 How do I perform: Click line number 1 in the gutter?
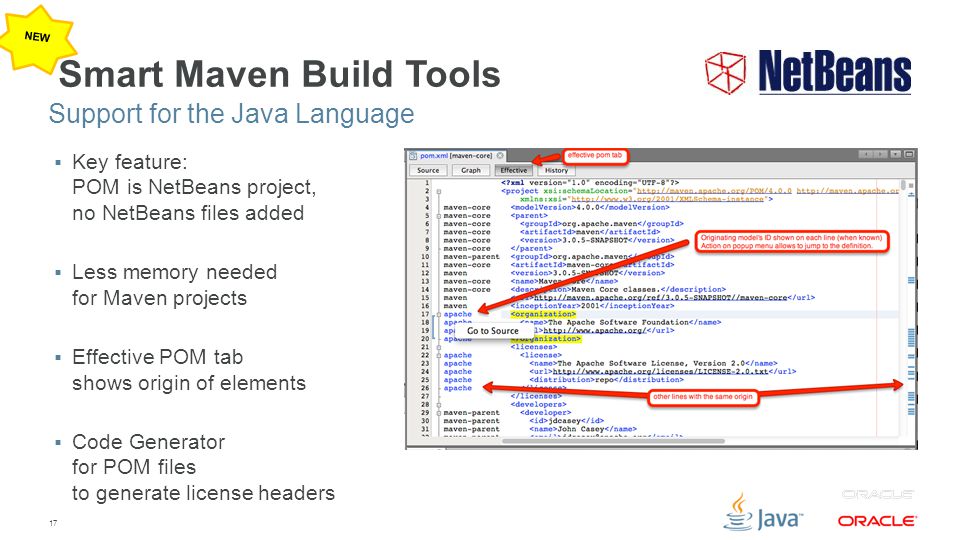click(x=427, y=183)
